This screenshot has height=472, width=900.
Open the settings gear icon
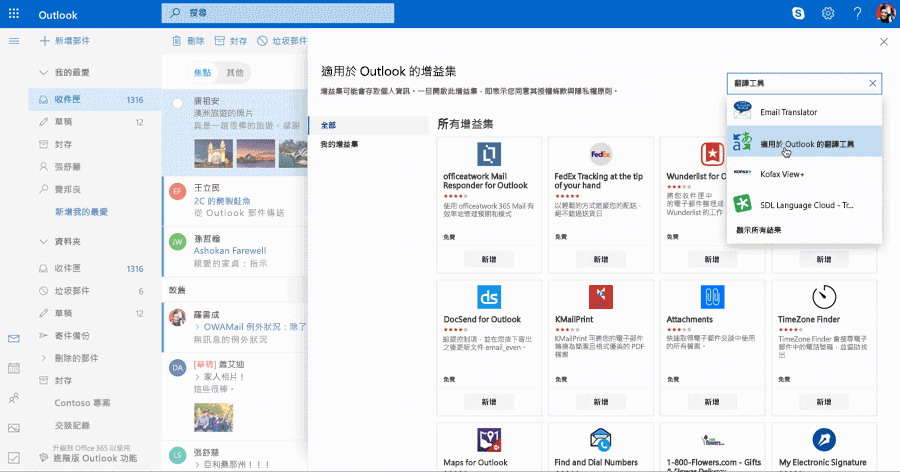pos(828,13)
